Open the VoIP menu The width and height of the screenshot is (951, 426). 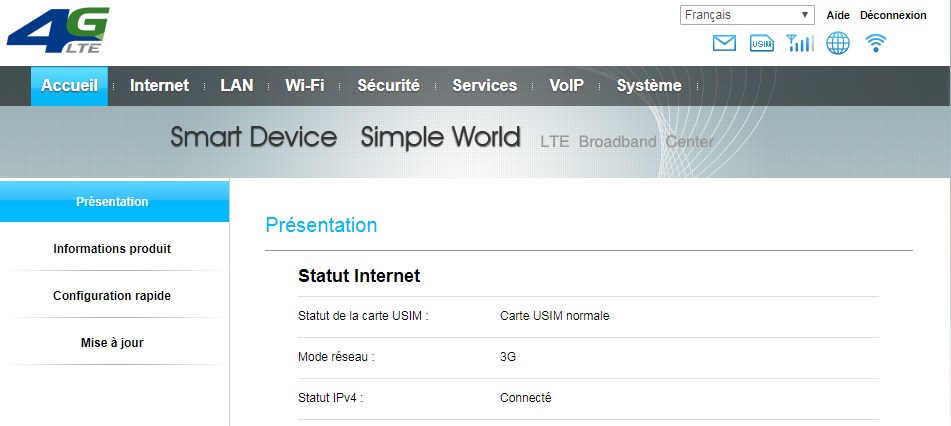[566, 86]
